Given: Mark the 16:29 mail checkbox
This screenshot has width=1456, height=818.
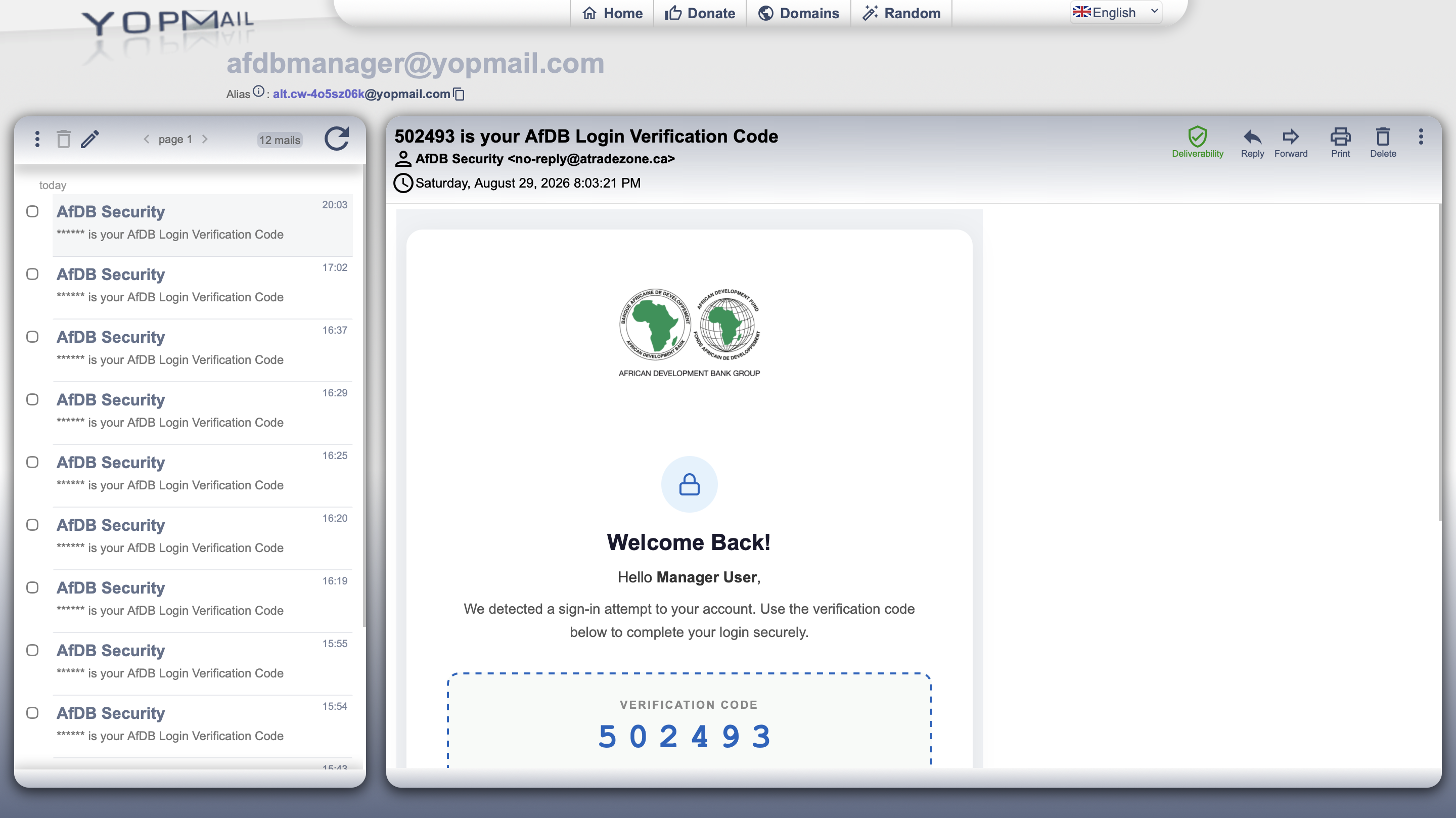Looking at the screenshot, I should click(33, 400).
